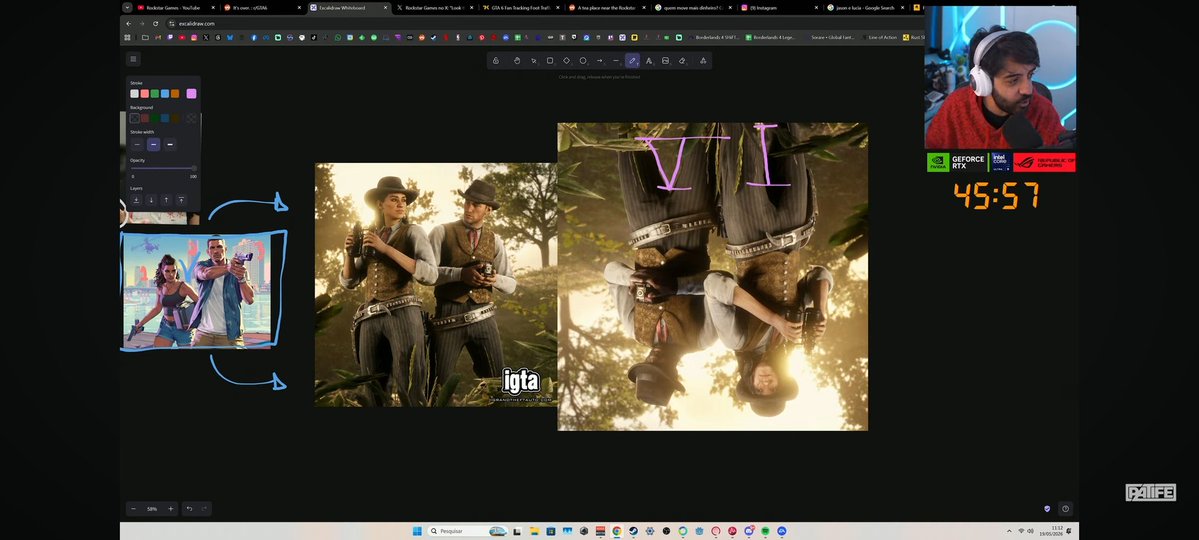
Task: Select the upside-down cowboy image on canvas
Action: (x=713, y=276)
